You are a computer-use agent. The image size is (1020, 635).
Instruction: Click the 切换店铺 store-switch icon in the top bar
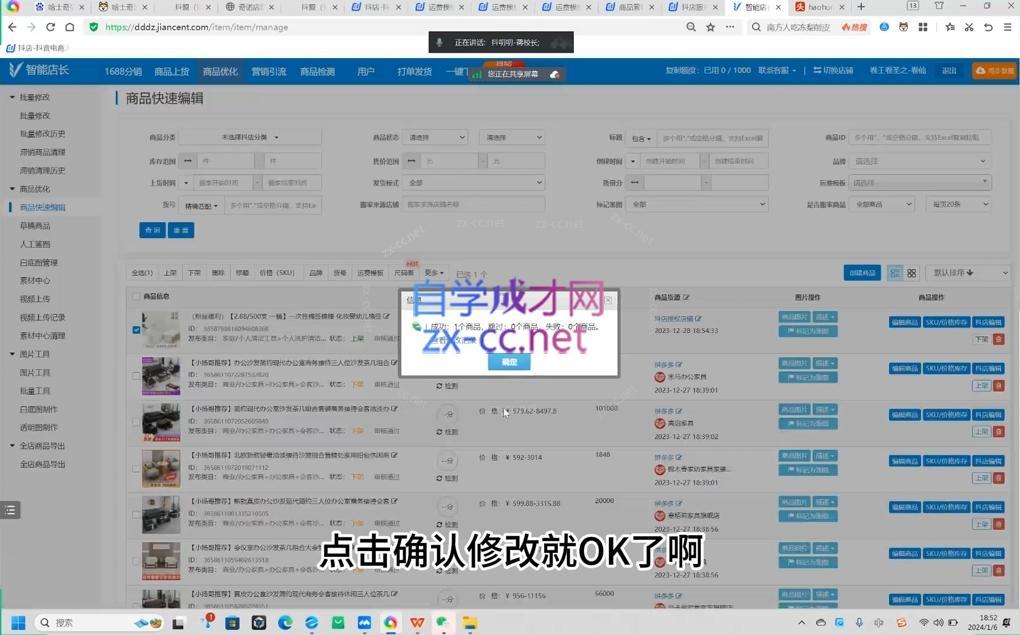coord(817,71)
